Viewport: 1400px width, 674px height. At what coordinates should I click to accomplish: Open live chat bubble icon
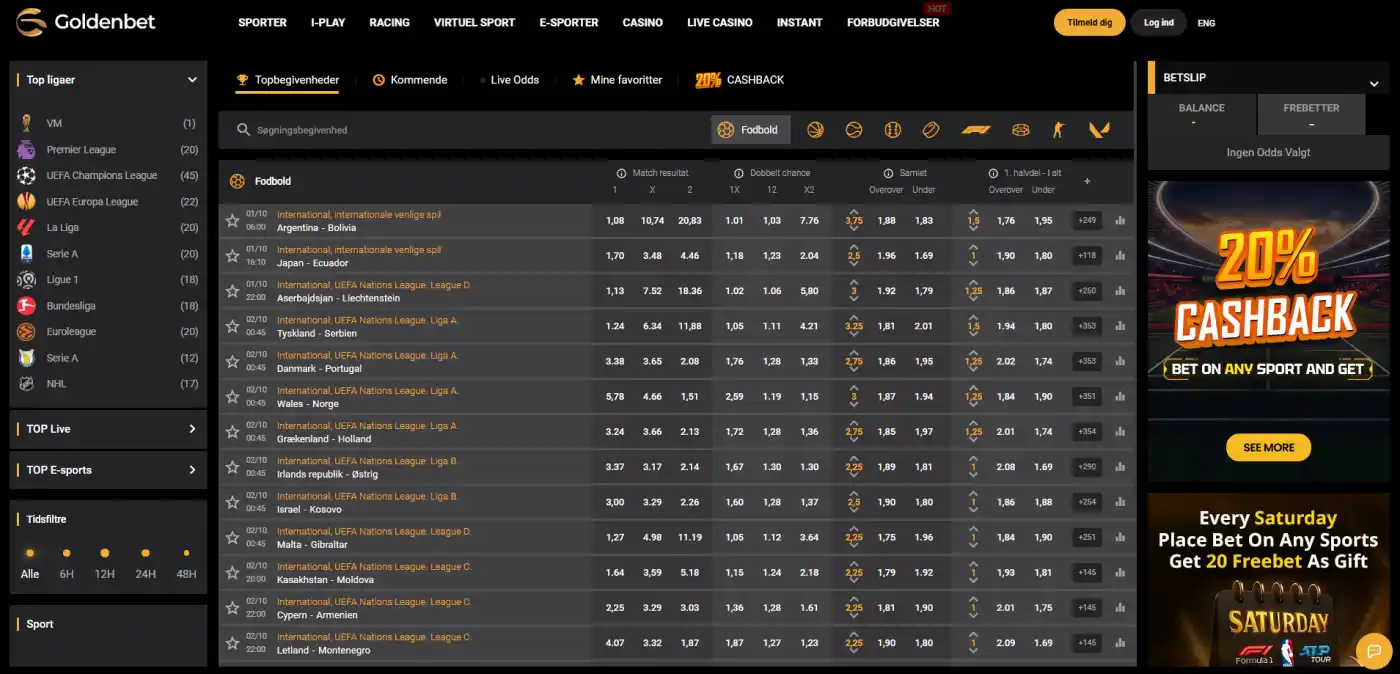pyautogui.click(x=1373, y=650)
